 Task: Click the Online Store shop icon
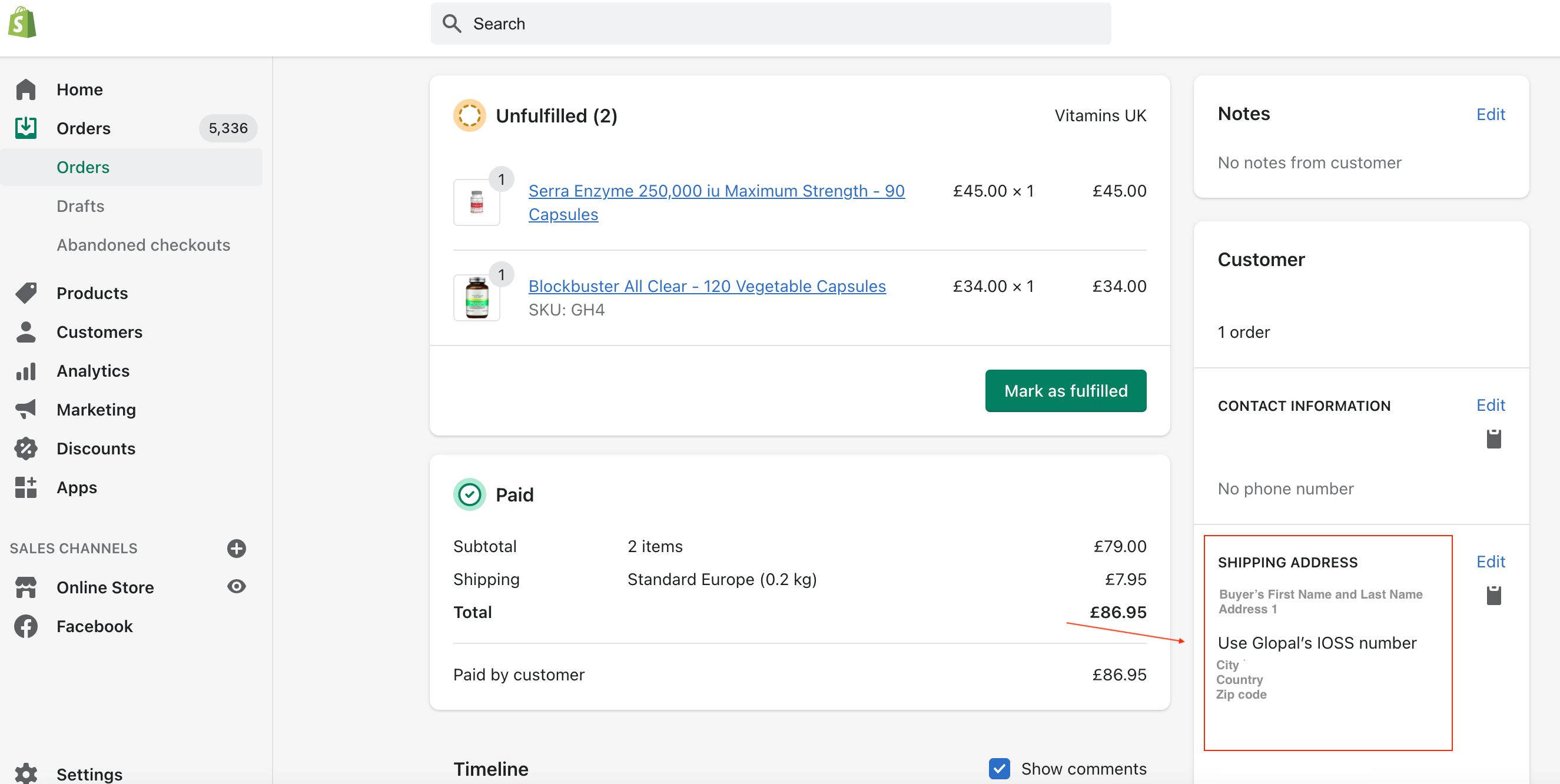tap(26, 587)
